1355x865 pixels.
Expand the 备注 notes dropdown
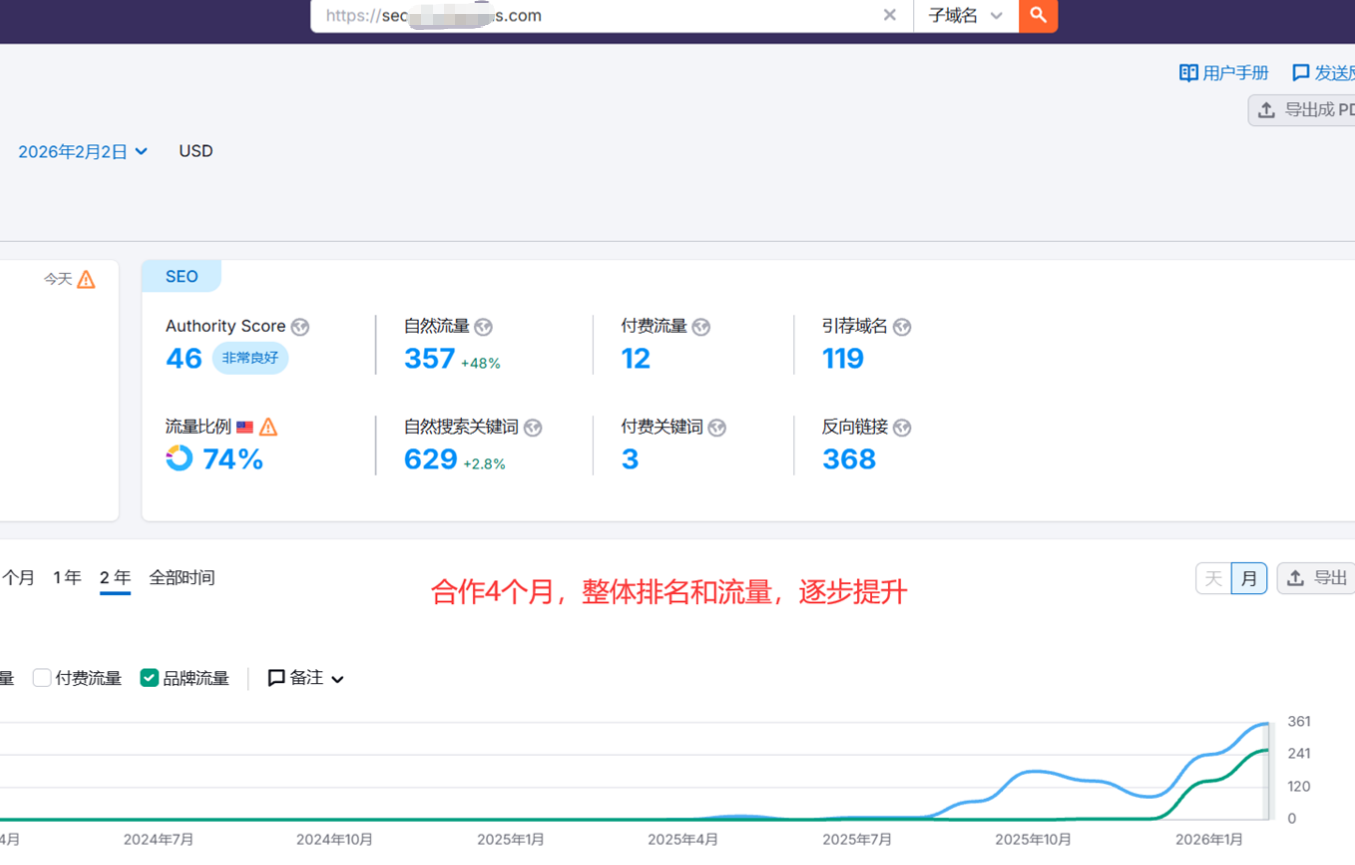(x=306, y=678)
